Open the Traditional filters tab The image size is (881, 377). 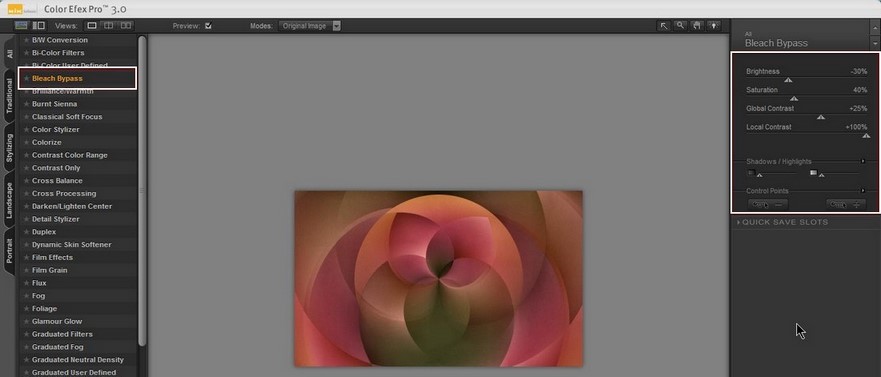(x=10, y=96)
